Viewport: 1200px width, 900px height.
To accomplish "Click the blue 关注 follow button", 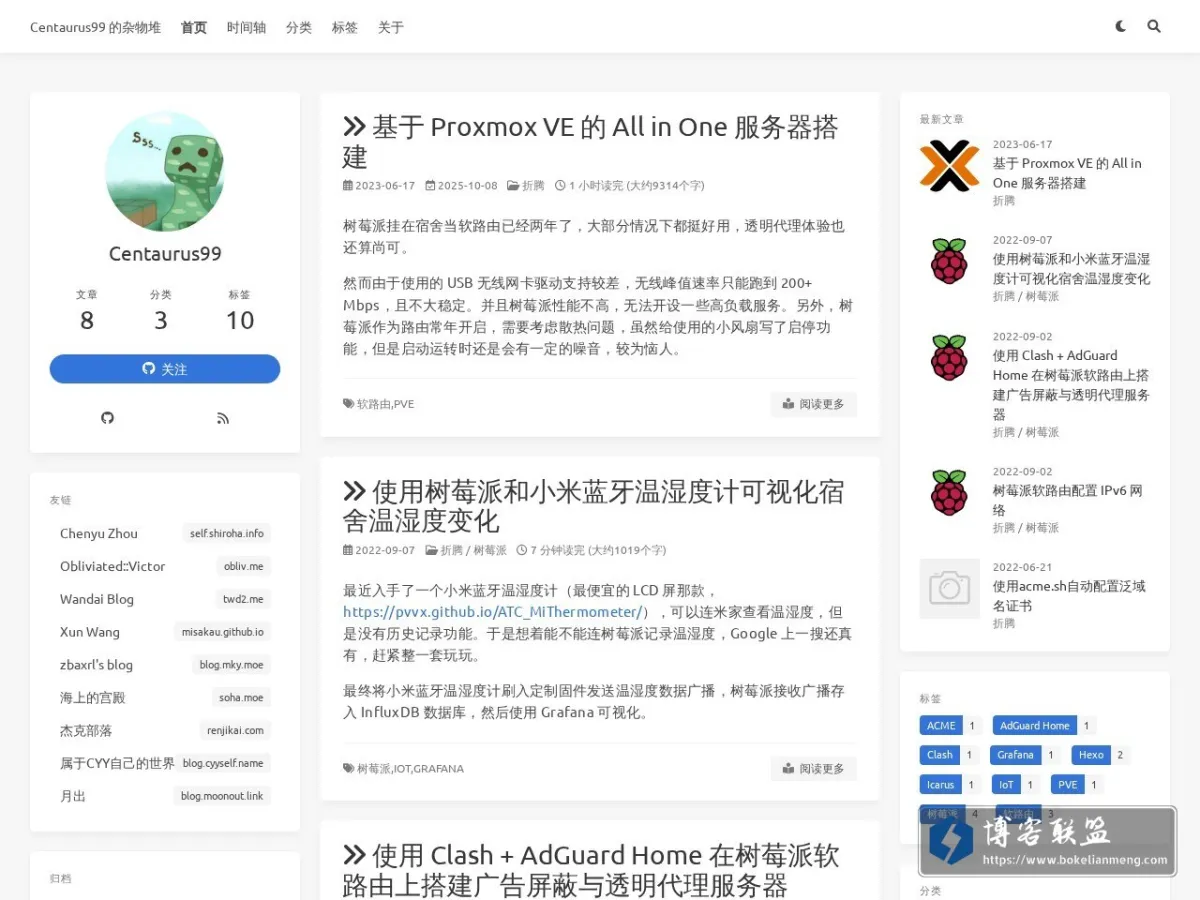I will (165, 369).
